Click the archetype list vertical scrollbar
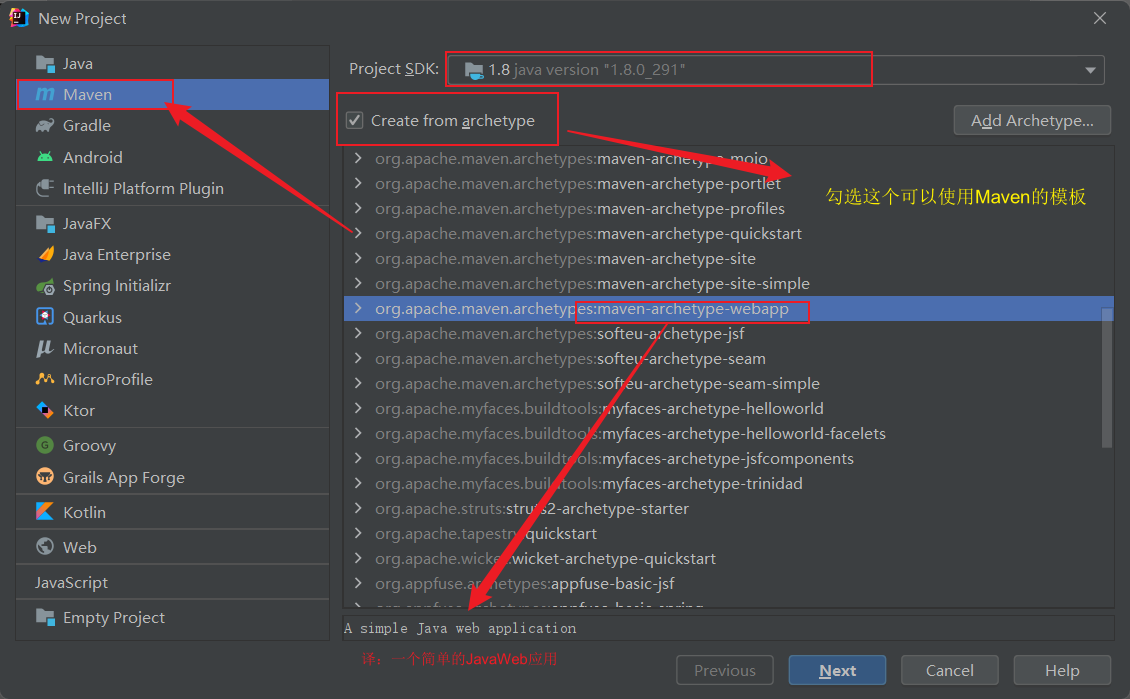 pos(1107,378)
